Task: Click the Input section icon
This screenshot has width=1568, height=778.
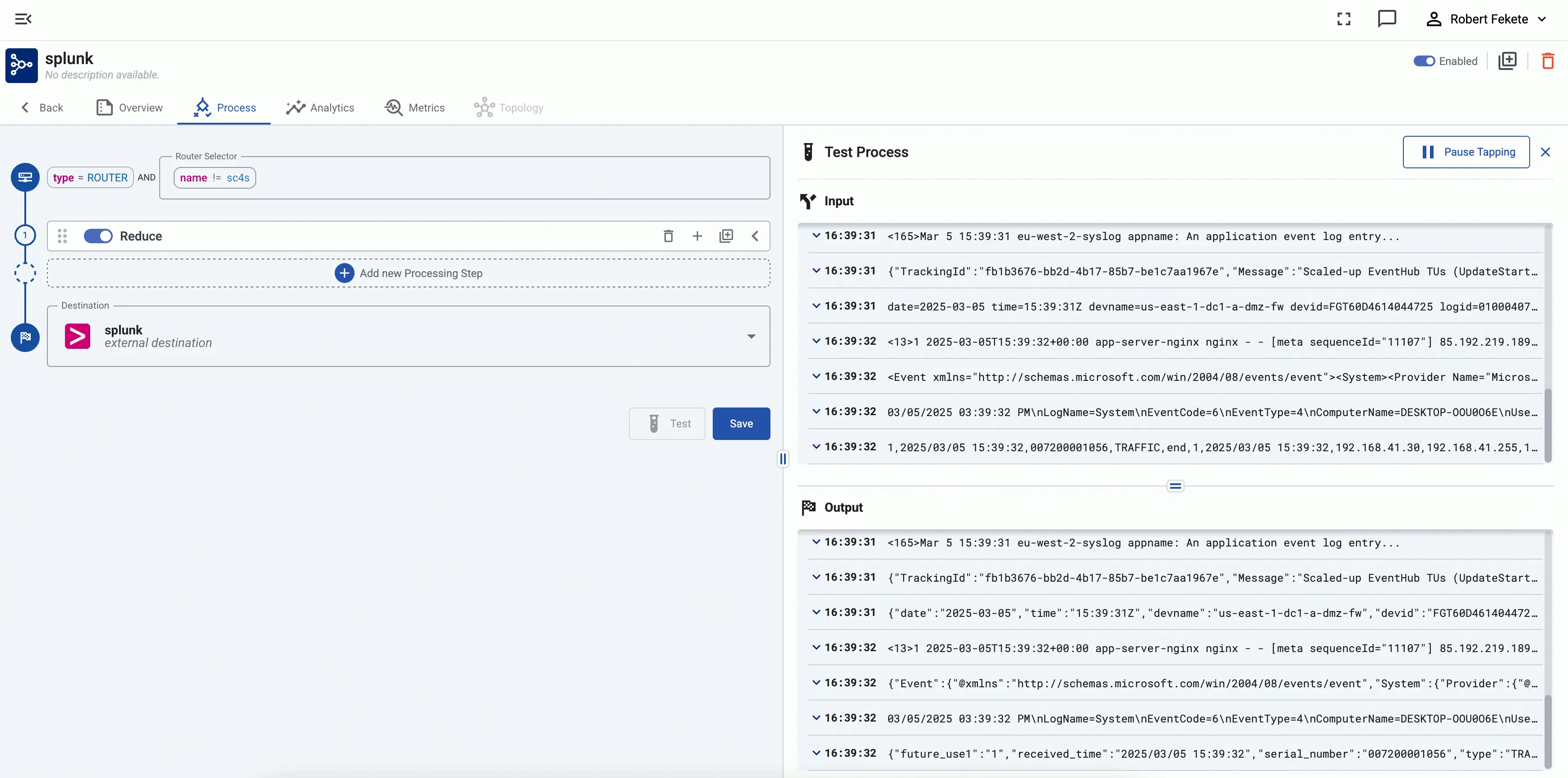Action: (808, 201)
